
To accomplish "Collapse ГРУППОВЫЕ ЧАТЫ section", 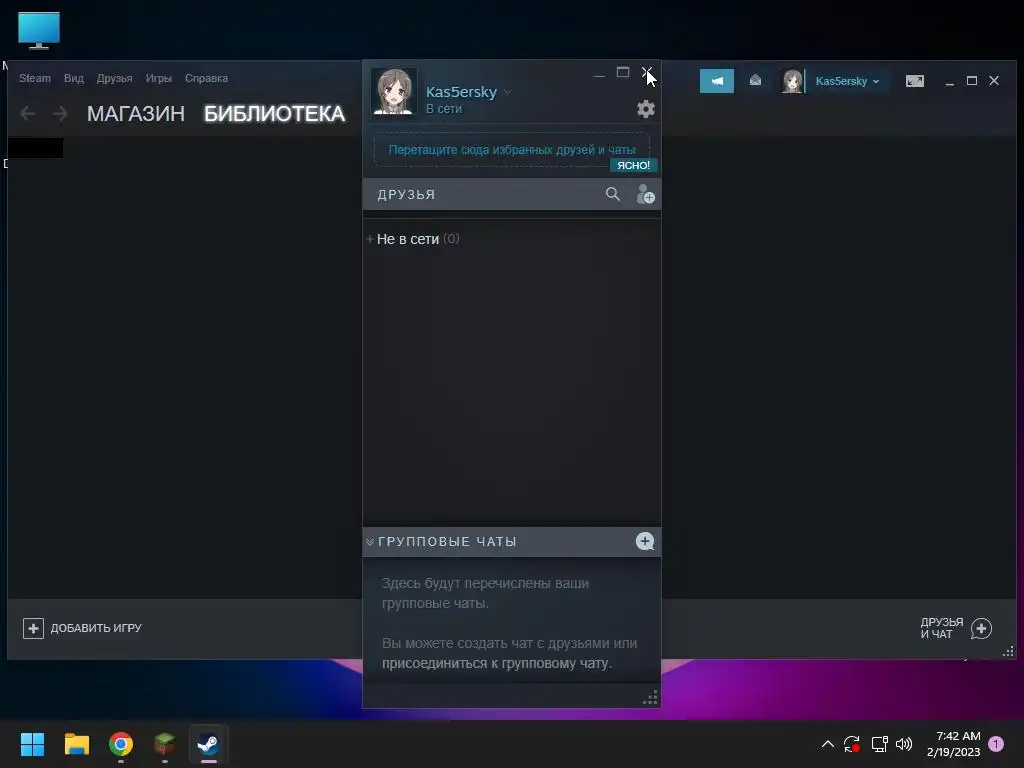I will [370, 541].
